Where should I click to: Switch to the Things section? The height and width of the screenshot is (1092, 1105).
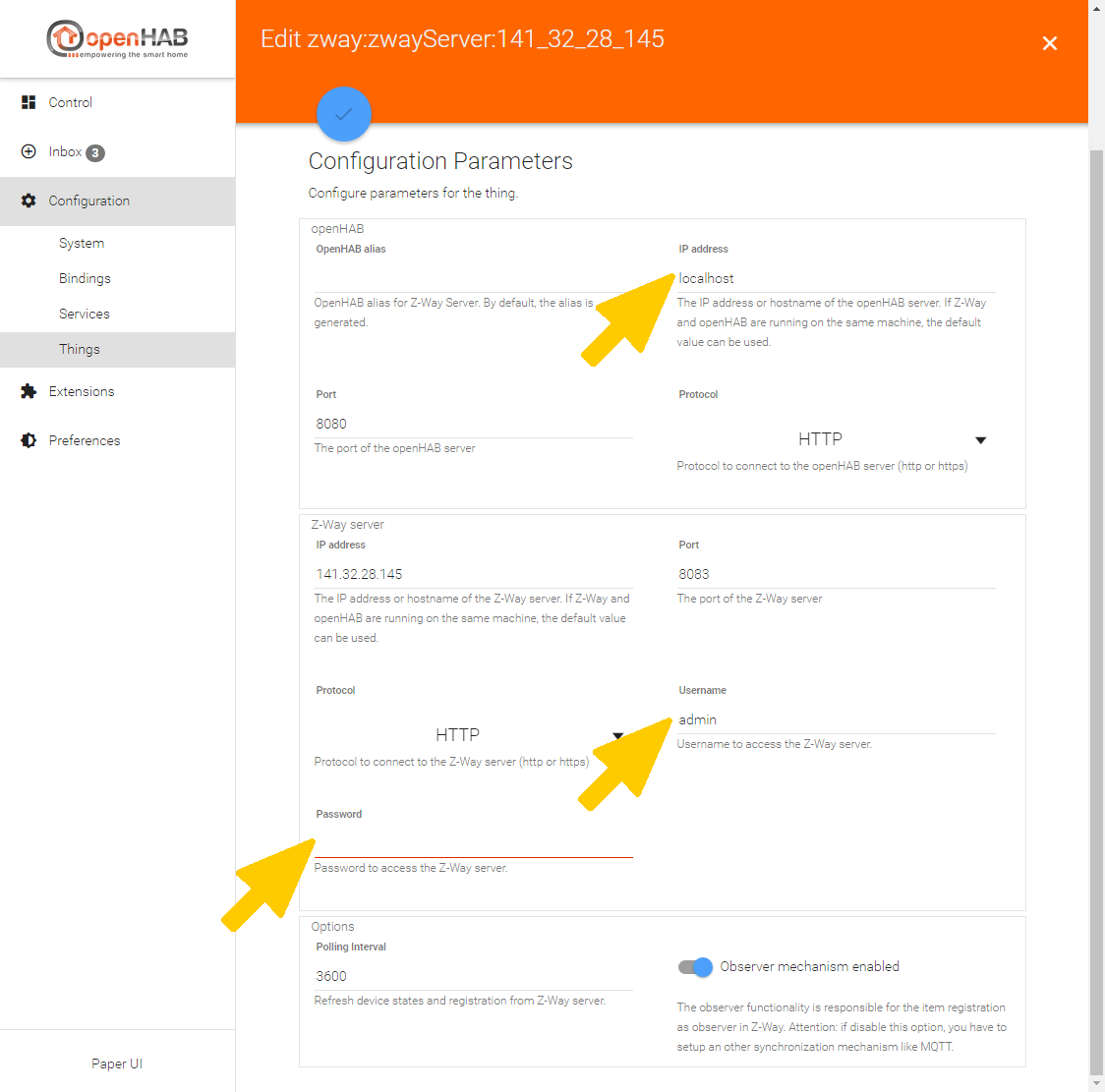pos(79,349)
